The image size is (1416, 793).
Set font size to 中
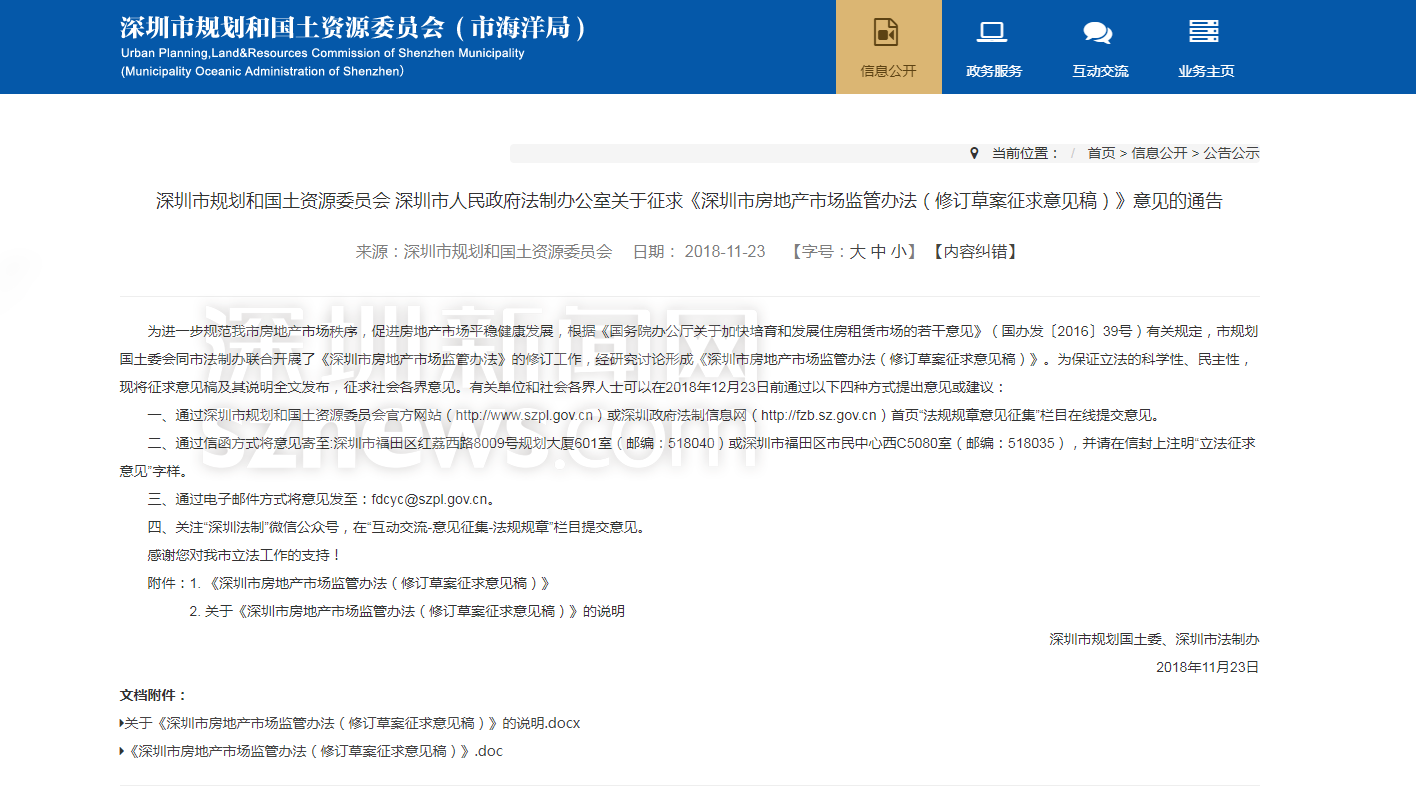[x=878, y=252]
